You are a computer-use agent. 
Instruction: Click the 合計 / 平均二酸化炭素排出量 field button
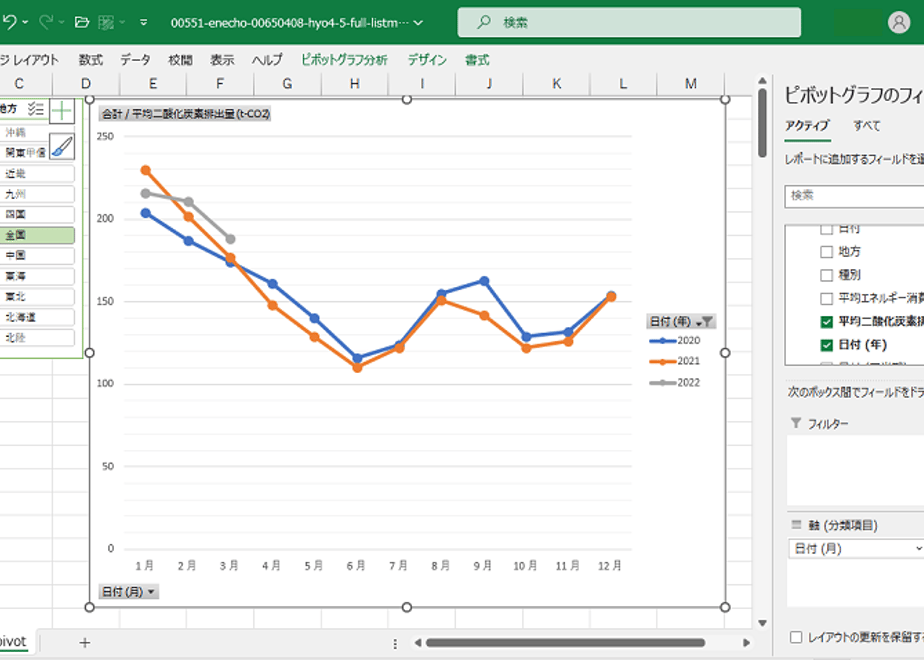[x=185, y=114]
